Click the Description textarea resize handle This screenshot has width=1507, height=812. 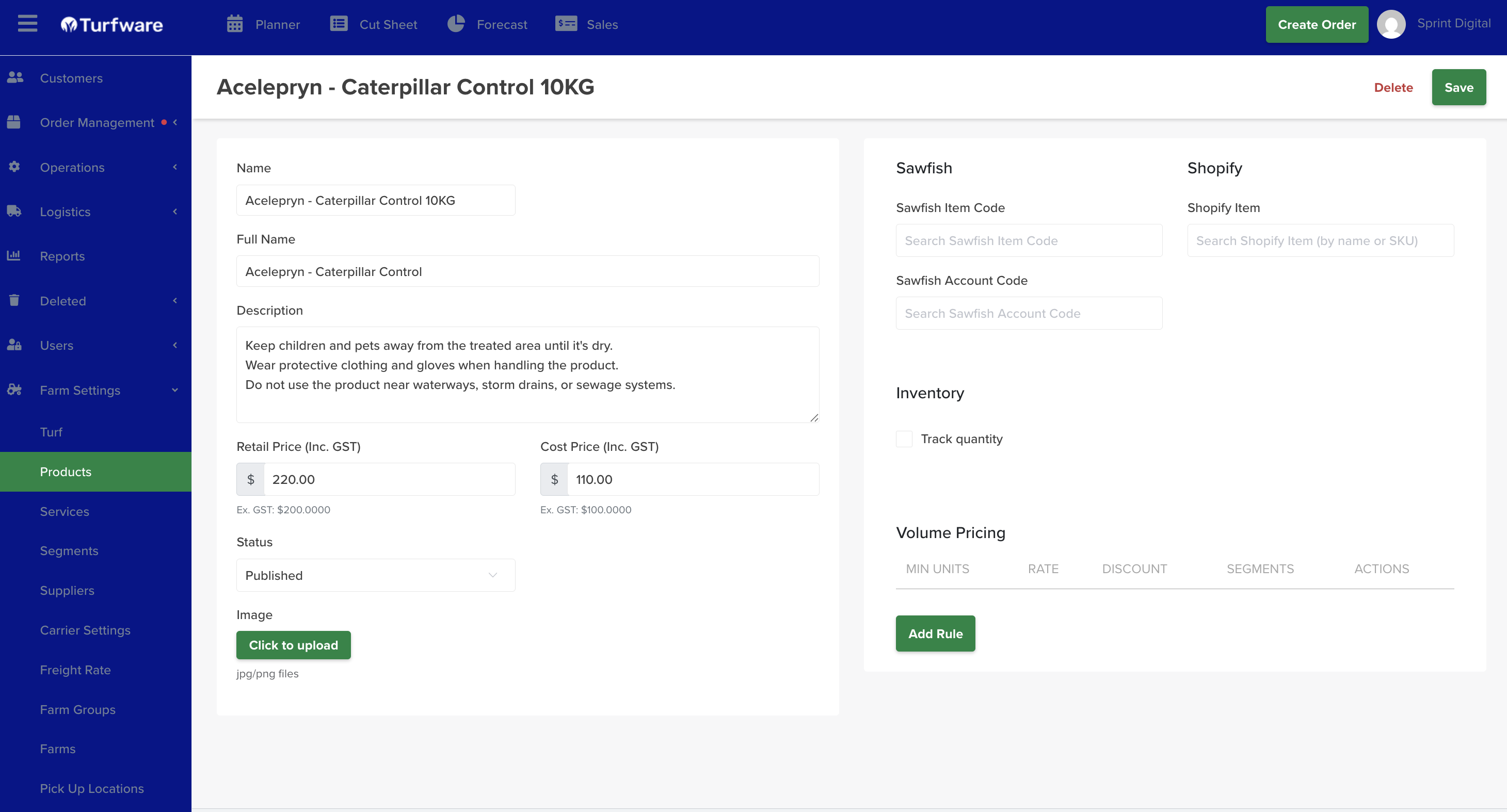[x=814, y=417]
